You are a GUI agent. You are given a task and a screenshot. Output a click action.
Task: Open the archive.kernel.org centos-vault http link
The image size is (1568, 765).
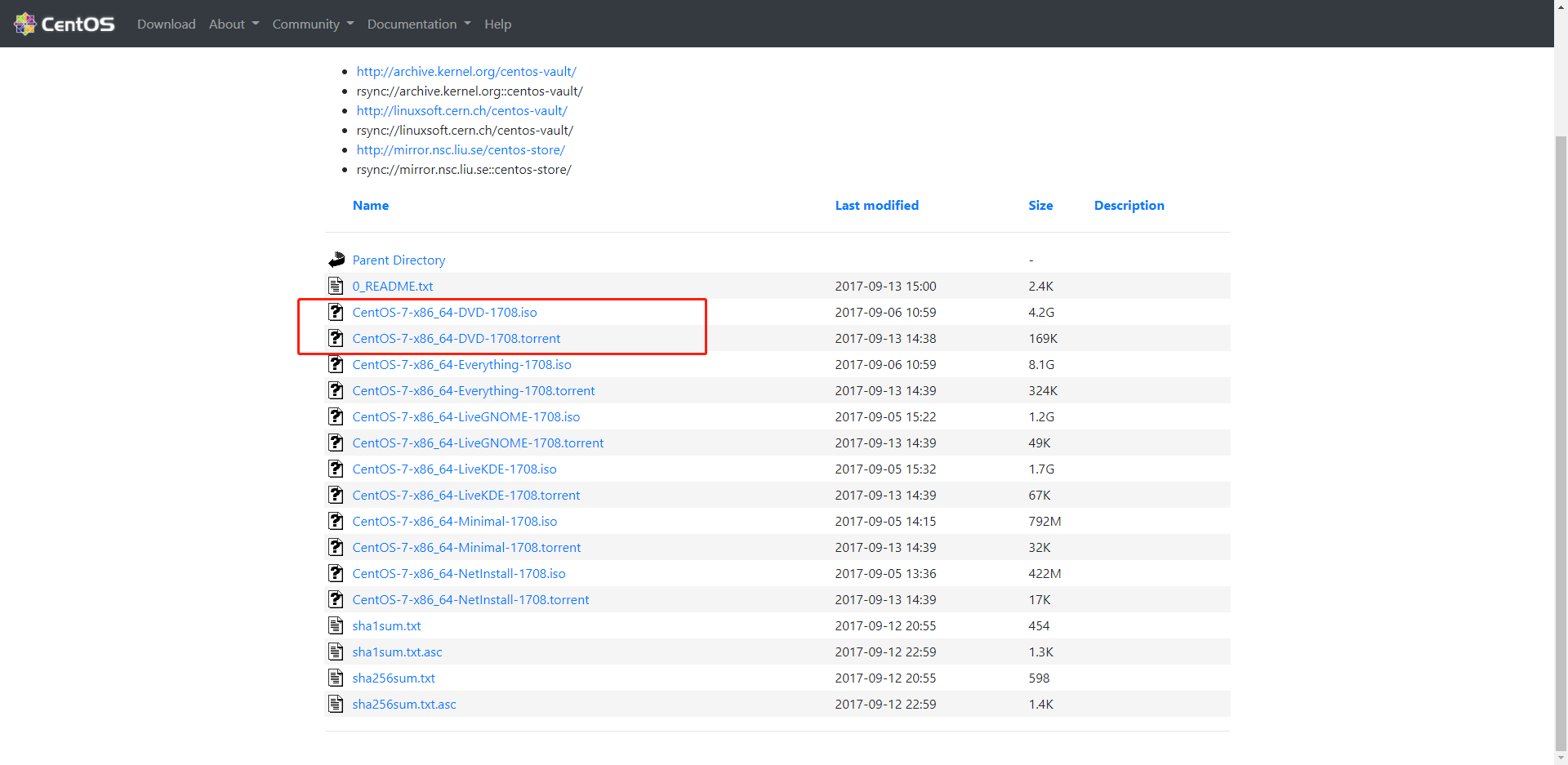tap(466, 71)
